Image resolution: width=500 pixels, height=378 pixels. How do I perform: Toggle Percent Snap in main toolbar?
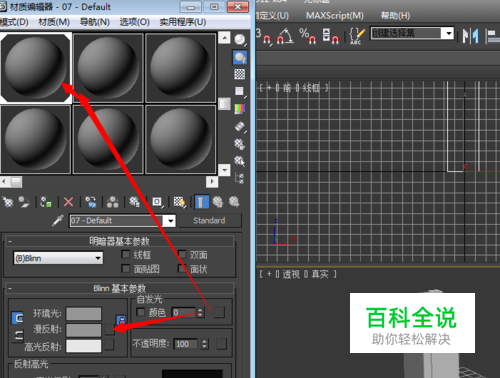(x=307, y=36)
